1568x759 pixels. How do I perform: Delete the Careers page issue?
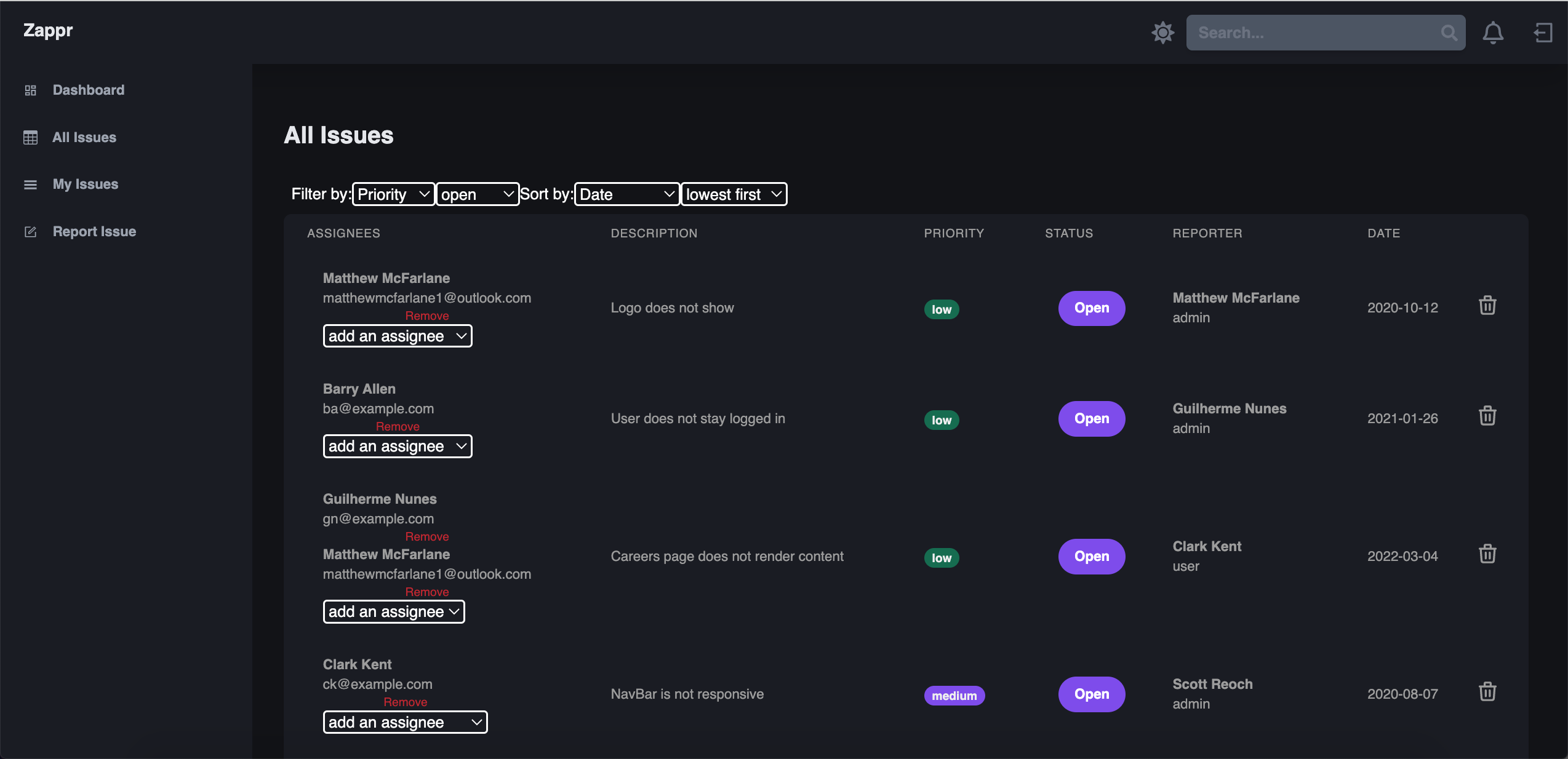click(x=1487, y=554)
